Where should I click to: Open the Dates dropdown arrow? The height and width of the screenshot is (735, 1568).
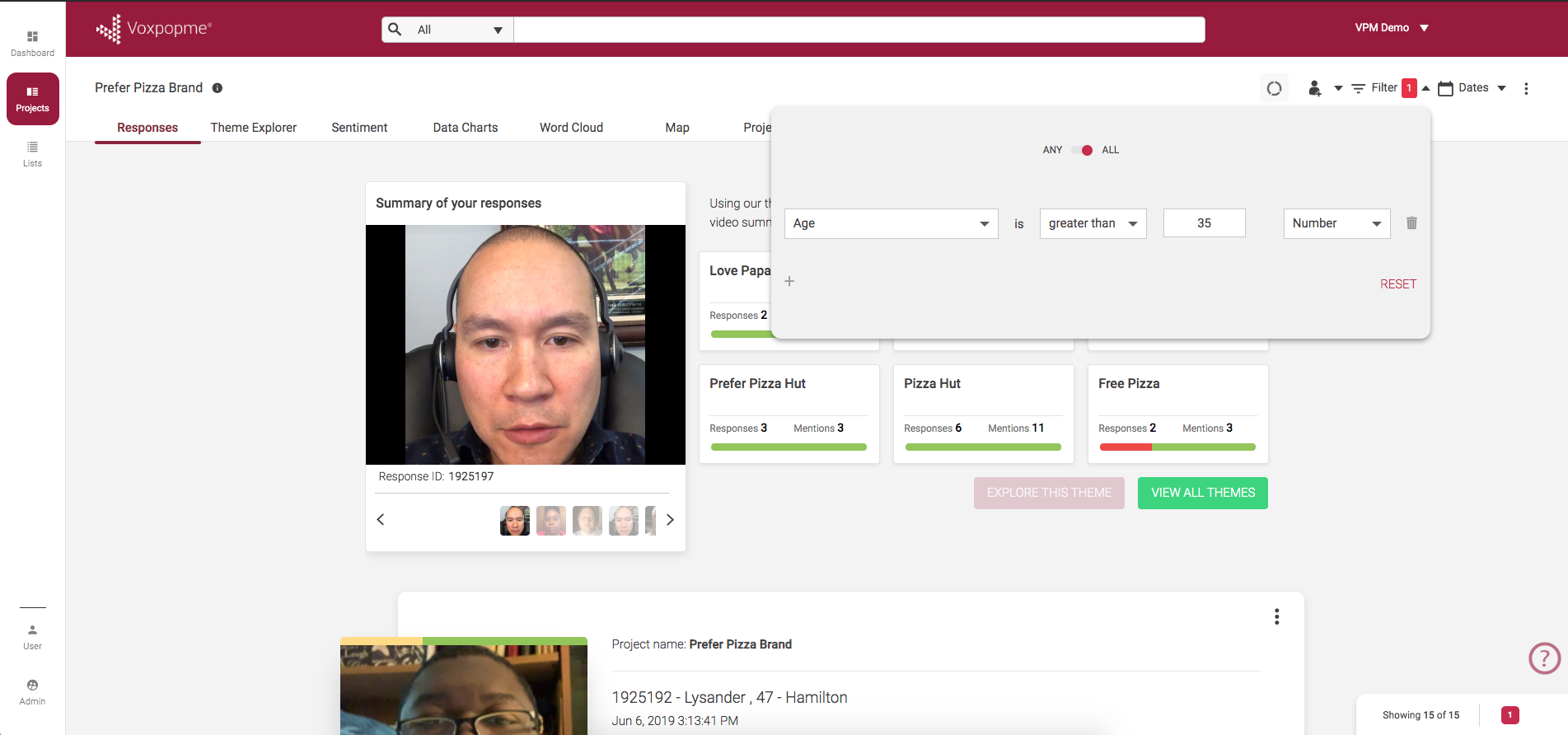[1501, 88]
